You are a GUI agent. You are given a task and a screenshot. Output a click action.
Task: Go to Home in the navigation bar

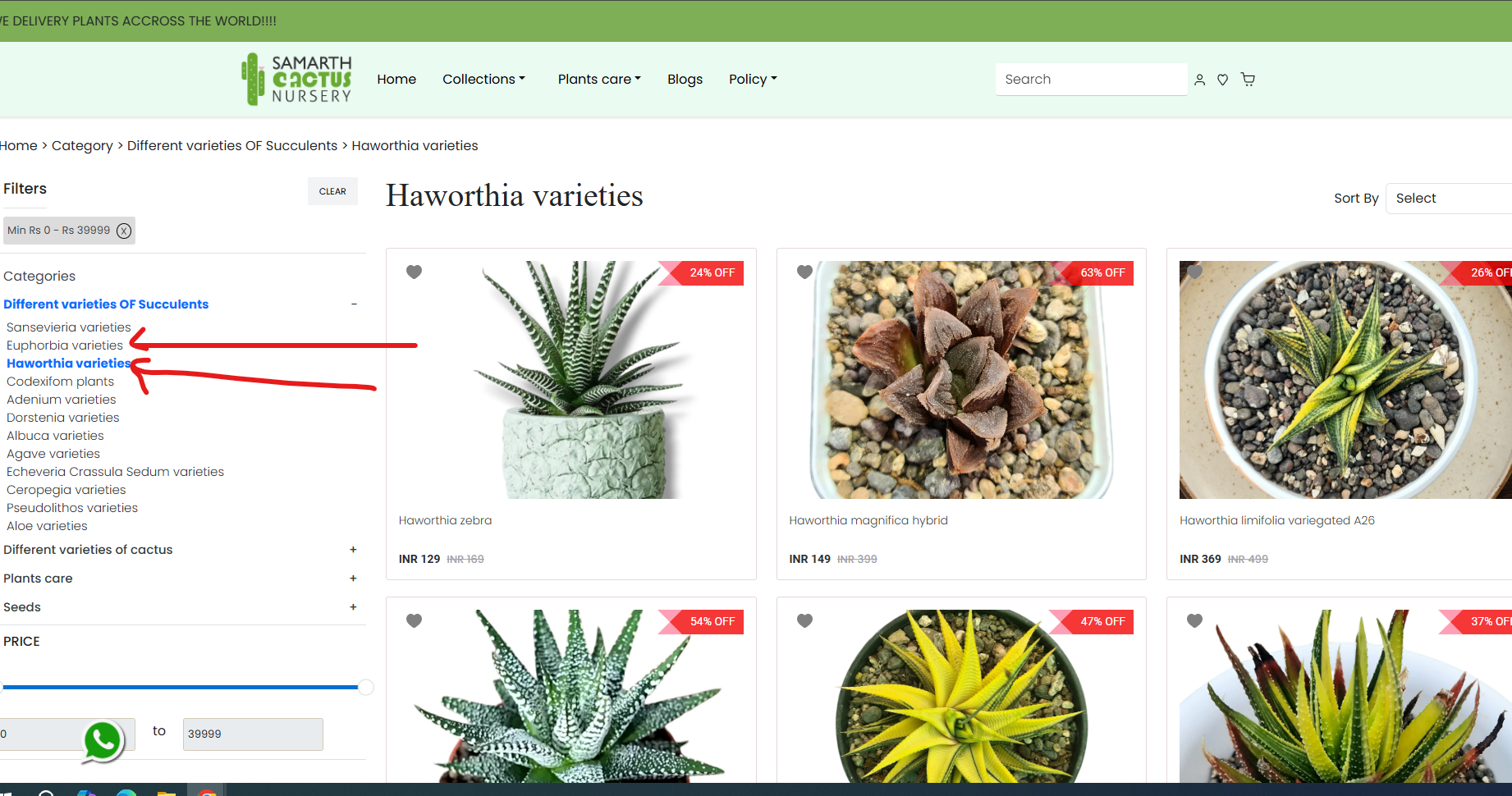point(396,79)
